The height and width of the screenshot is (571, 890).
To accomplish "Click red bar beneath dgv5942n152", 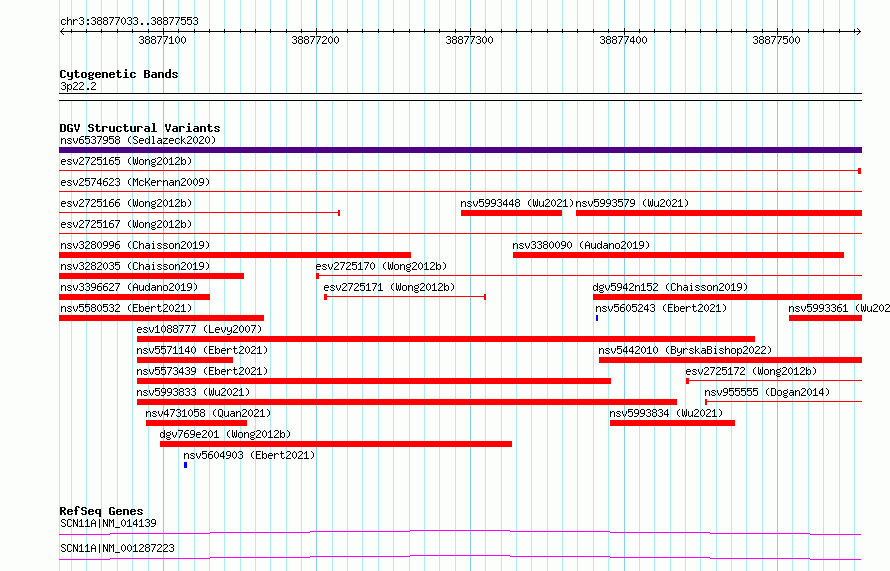I will pos(728,297).
